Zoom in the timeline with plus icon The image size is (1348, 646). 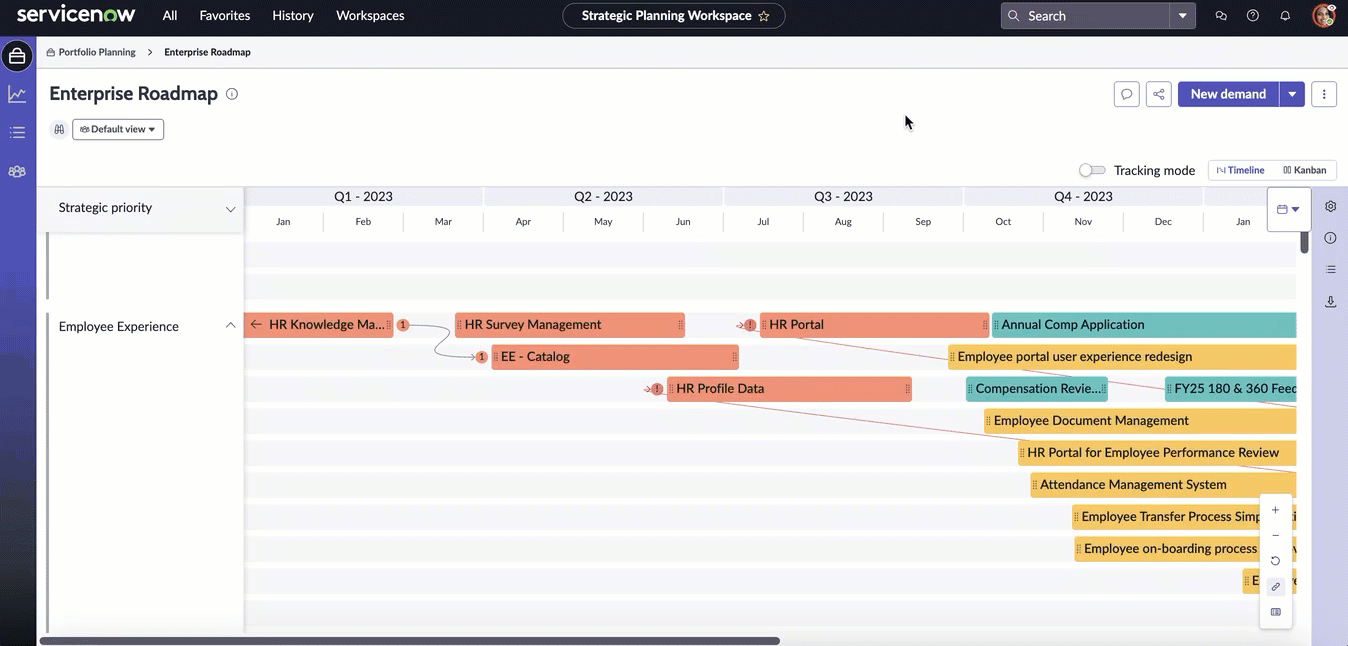[1275, 510]
